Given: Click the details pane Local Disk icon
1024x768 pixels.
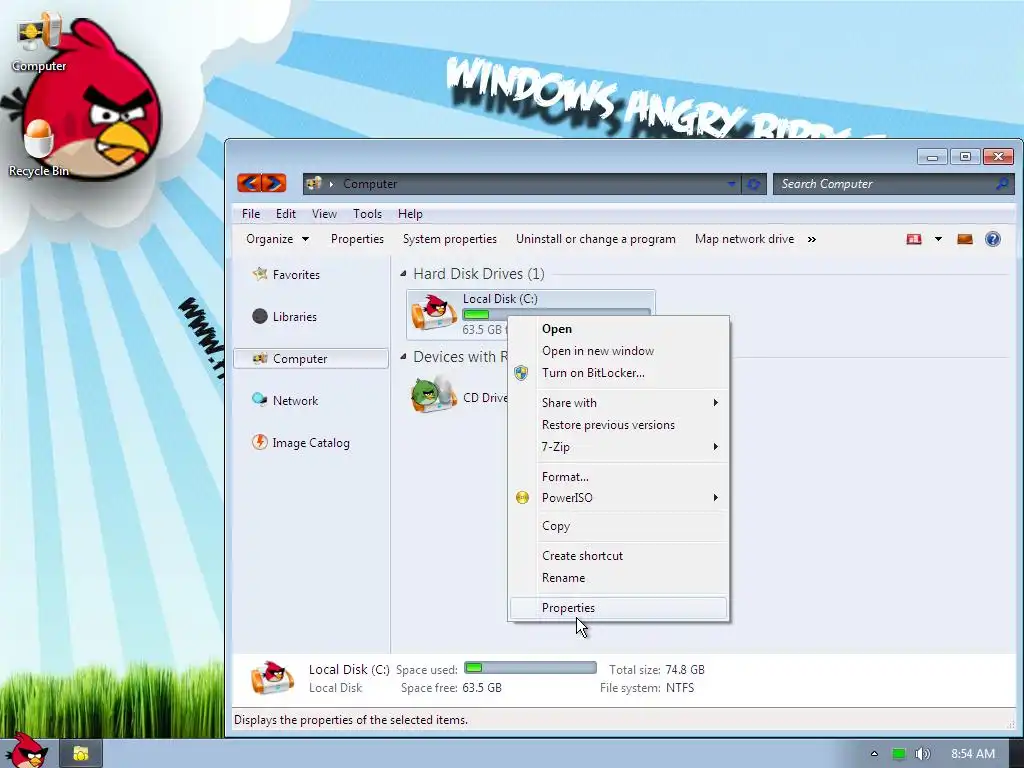Looking at the screenshot, I should pyautogui.click(x=272, y=678).
